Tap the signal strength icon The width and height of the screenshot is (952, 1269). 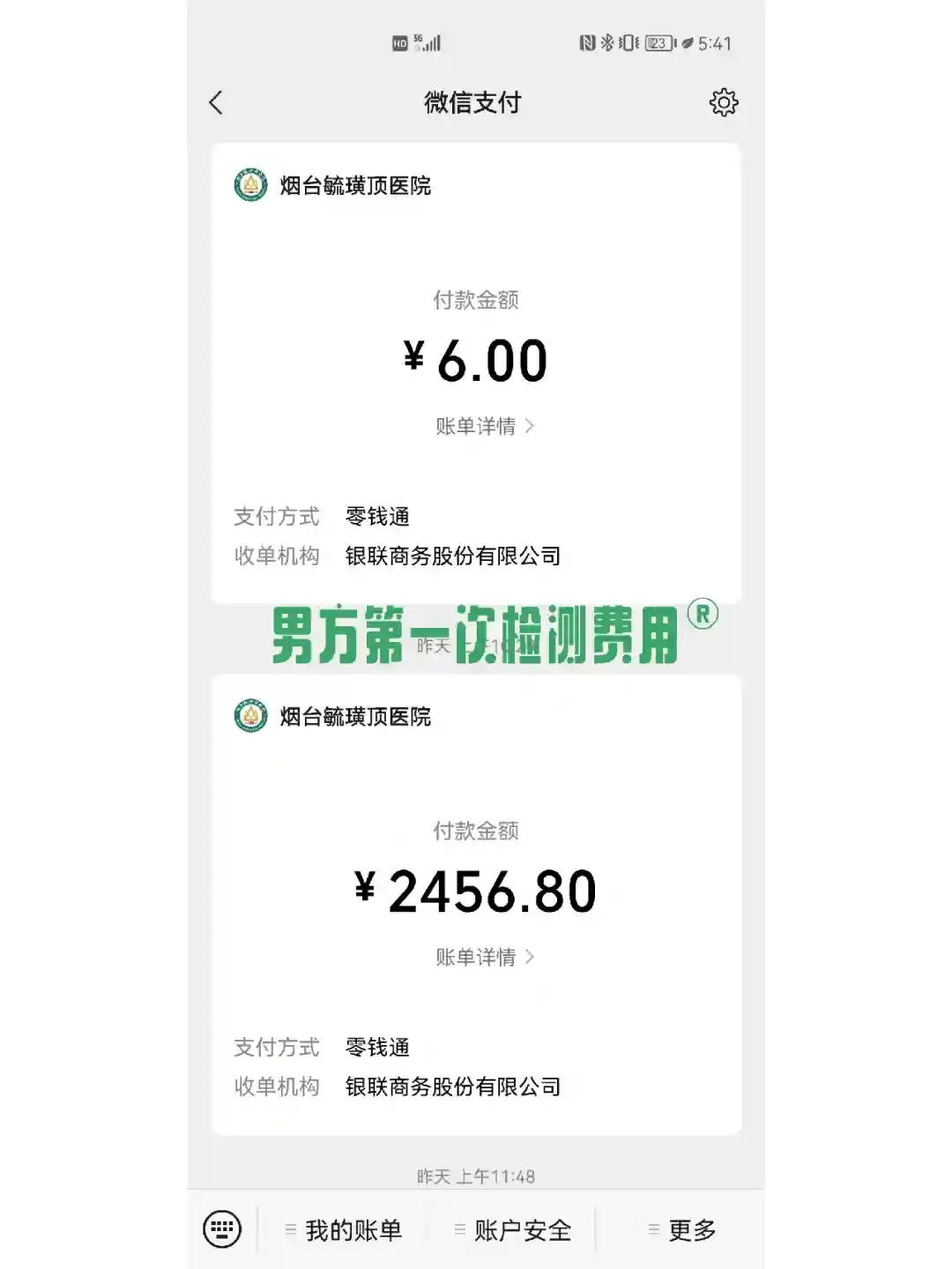[x=429, y=42]
